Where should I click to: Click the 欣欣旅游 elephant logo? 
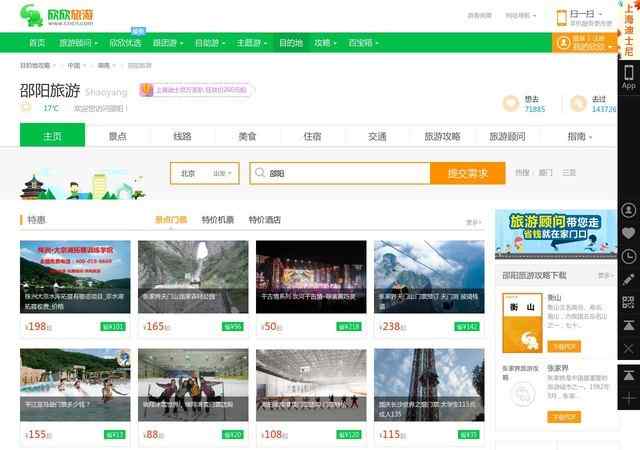point(60,16)
